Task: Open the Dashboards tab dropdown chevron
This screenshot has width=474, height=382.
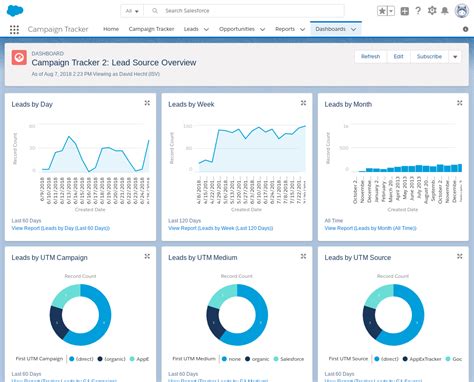Action: tap(353, 29)
